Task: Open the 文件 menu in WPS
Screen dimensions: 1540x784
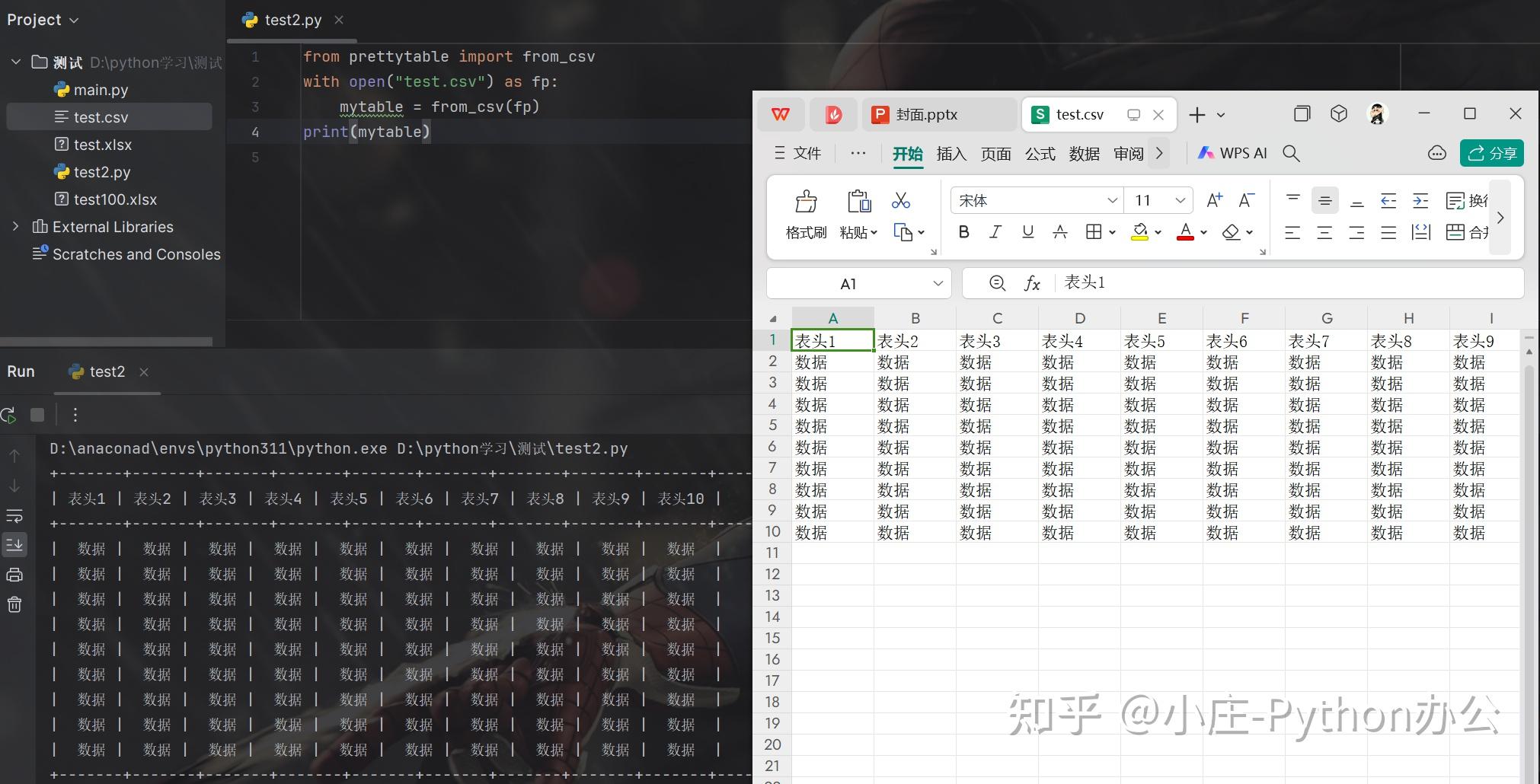Action: tap(807, 153)
